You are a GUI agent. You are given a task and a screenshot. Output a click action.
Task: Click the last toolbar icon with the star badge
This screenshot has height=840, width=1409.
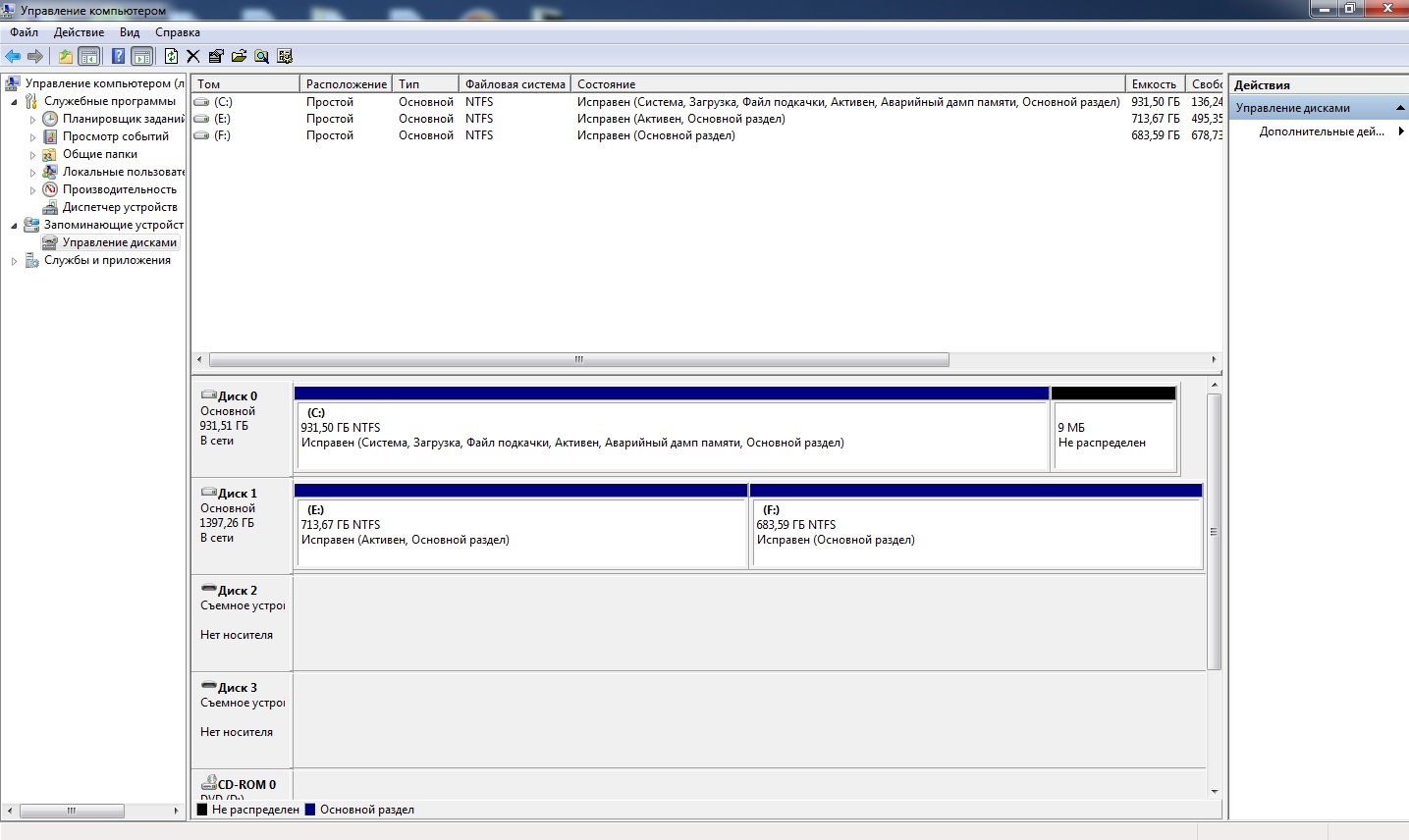click(x=285, y=56)
